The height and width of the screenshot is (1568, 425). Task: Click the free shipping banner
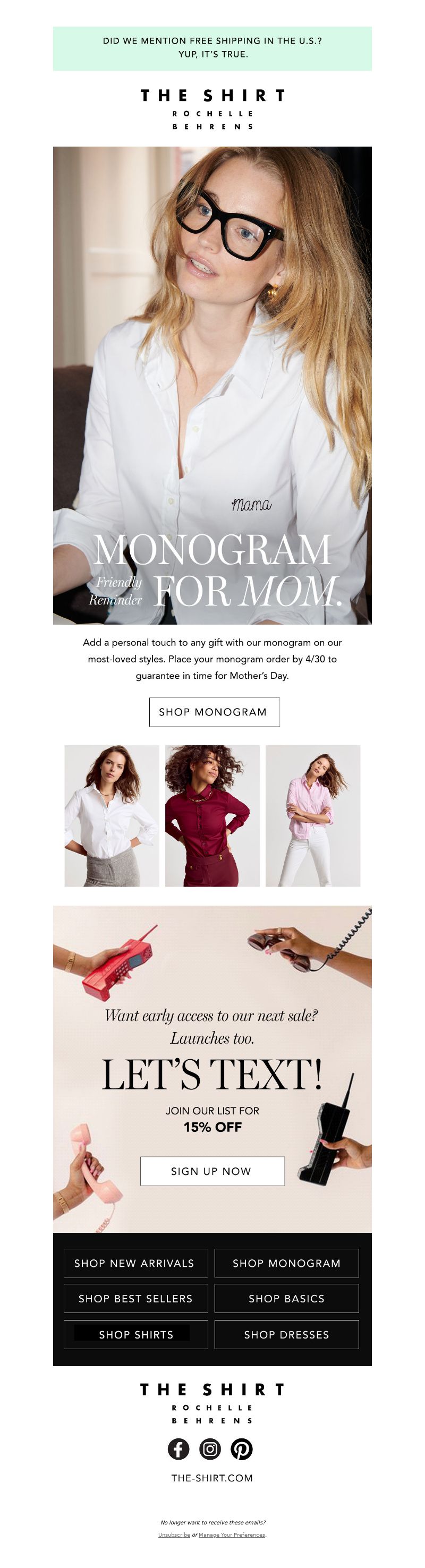point(212,48)
